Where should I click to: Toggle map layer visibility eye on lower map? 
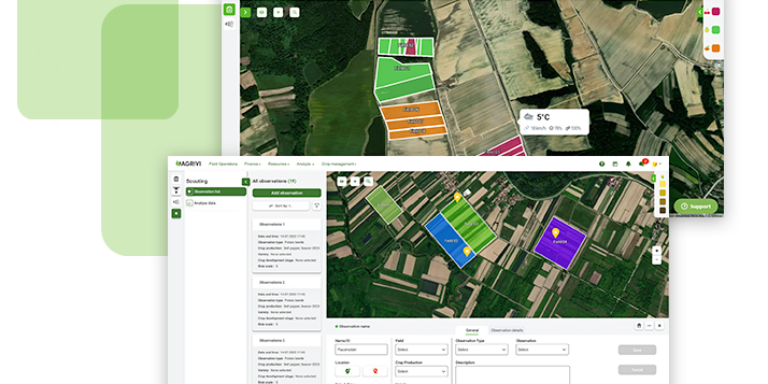[x=342, y=181]
